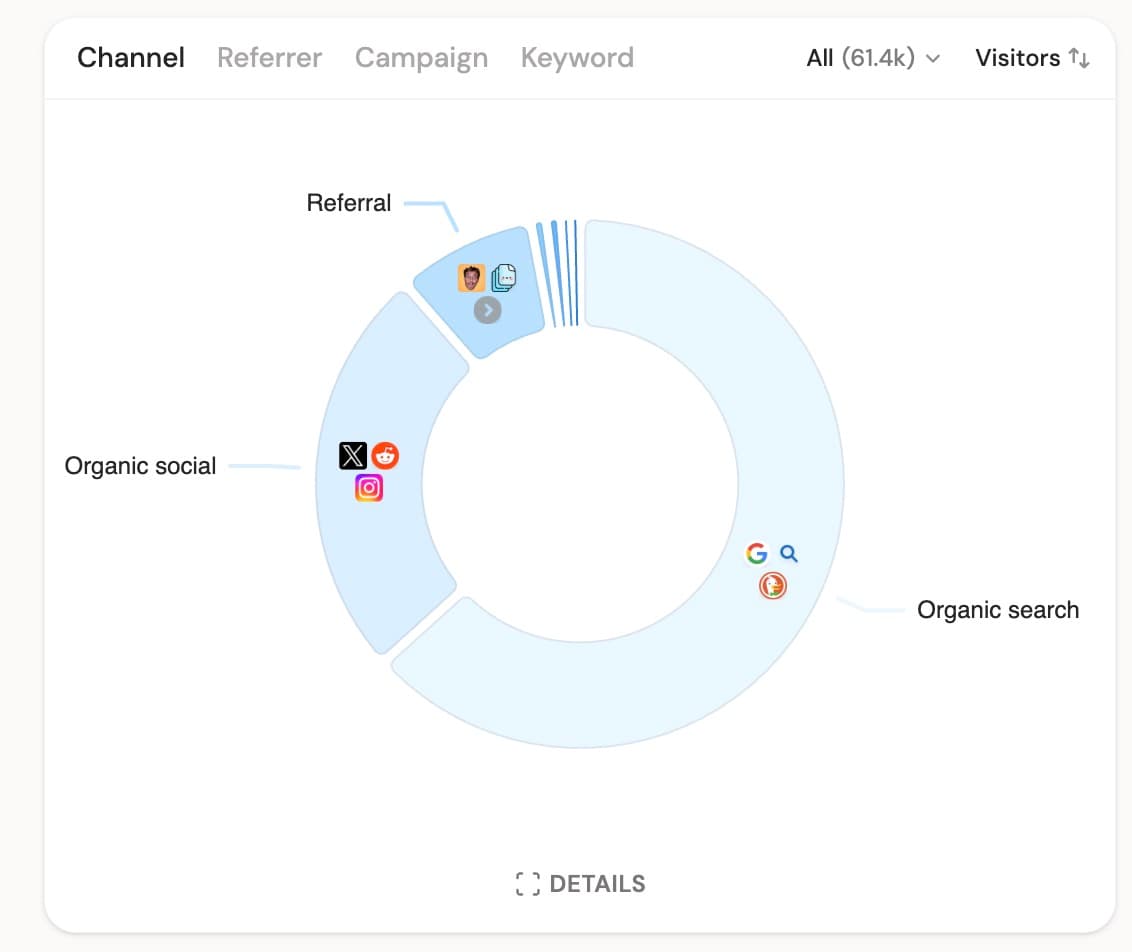Click the X (Twitter) icon in chart
The width and height of the screenshot is (1132, 952).
coord(353,455)
